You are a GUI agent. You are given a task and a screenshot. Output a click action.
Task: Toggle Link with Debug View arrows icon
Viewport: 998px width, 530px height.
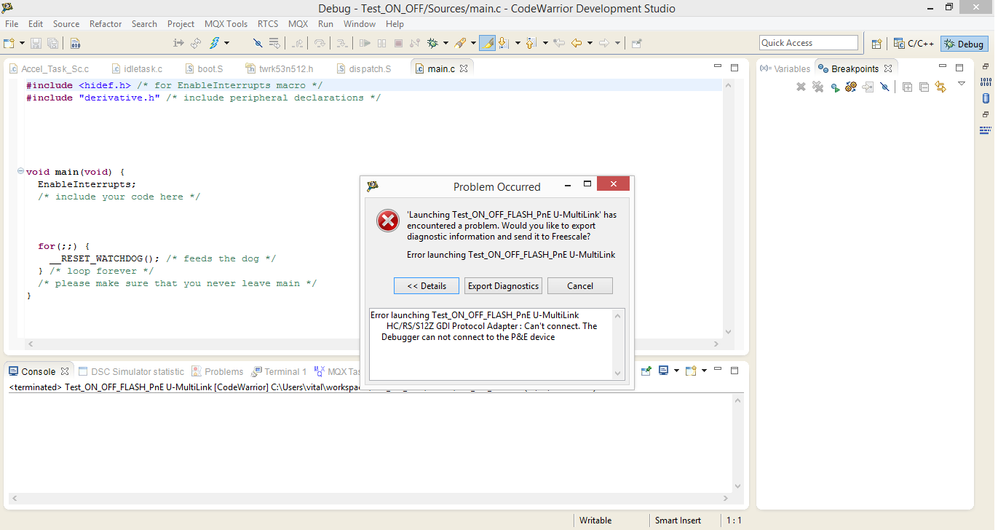point(941,87)
